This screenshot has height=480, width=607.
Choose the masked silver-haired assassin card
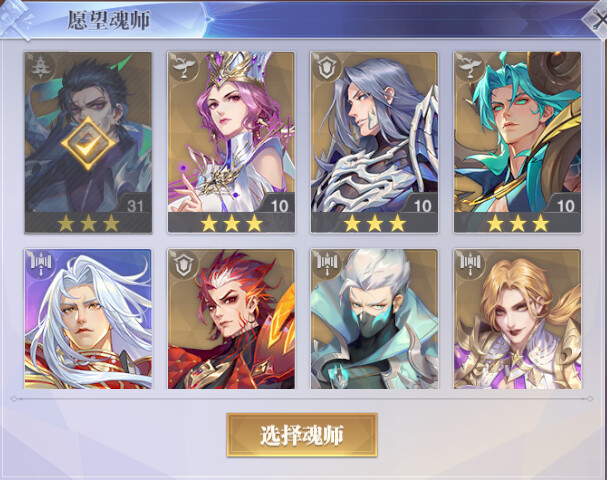pyautogui.click(x=374, y=319)
